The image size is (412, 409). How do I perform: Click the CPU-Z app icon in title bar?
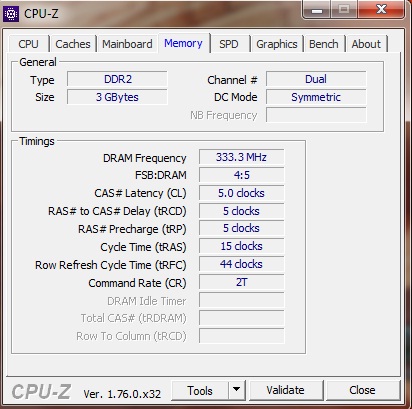[x=11, y=14]
